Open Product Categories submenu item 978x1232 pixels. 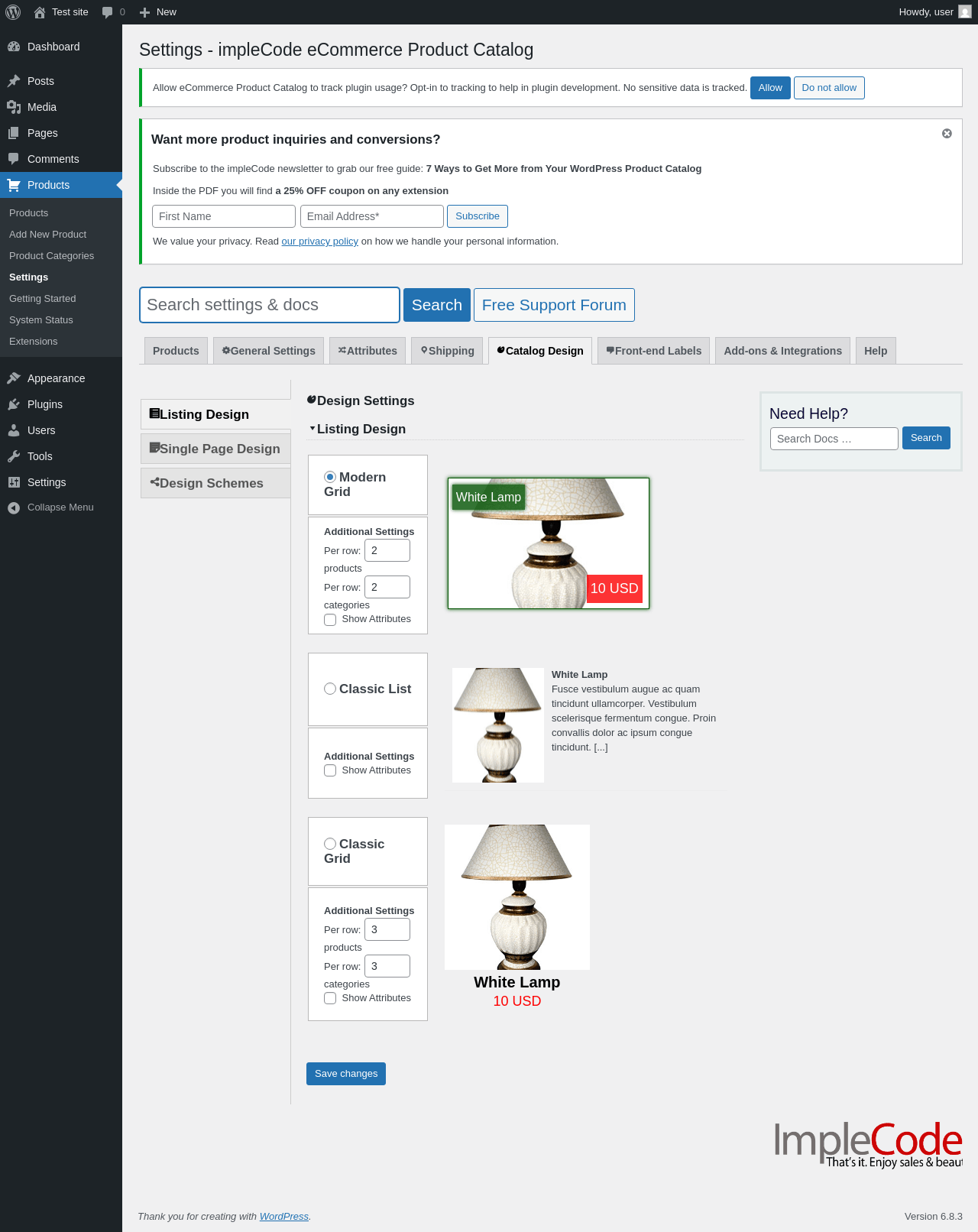point(51,256)
